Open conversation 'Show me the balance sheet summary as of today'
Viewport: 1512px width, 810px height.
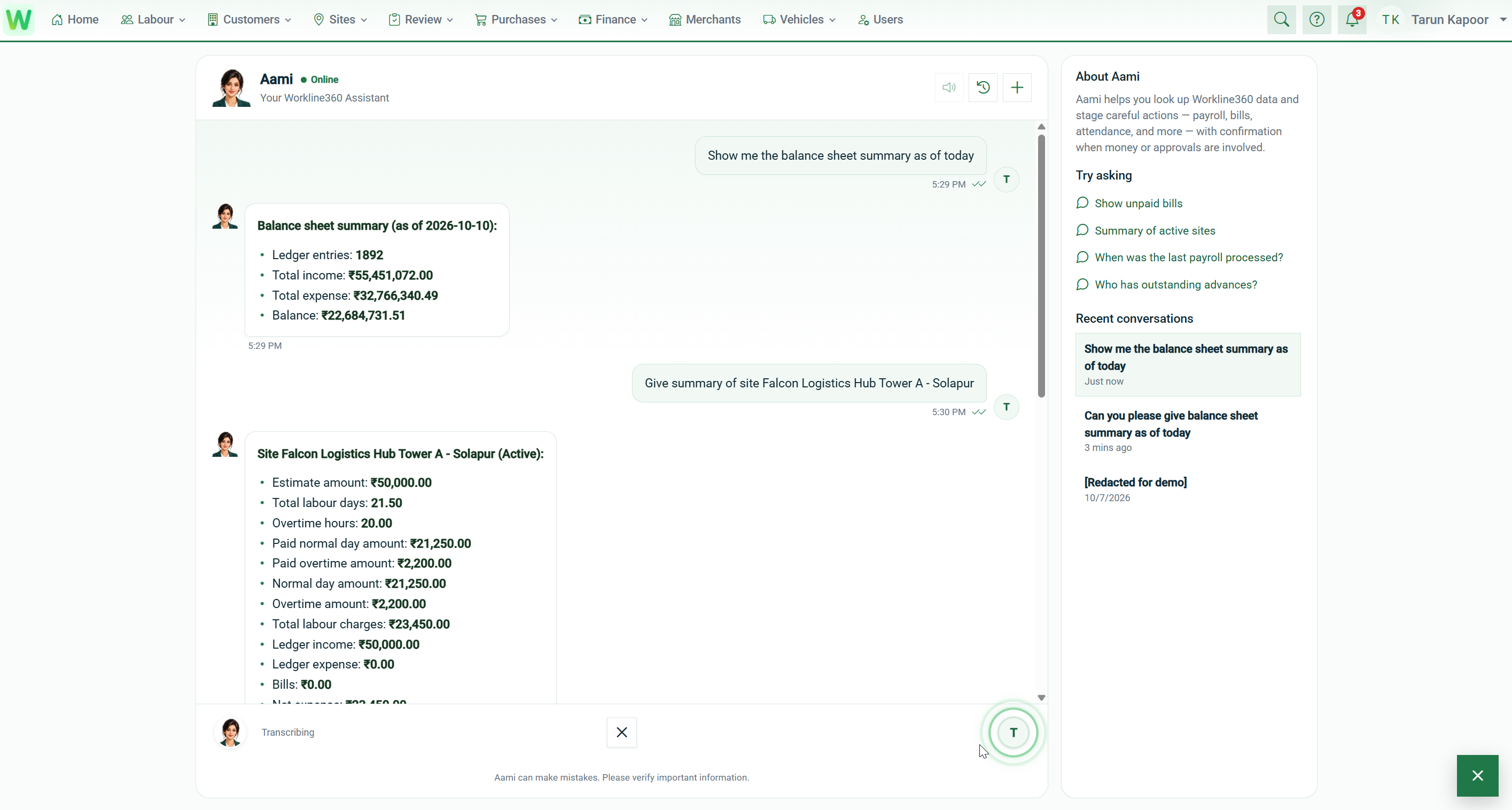pyautogui.click(x=1188, y=364)
